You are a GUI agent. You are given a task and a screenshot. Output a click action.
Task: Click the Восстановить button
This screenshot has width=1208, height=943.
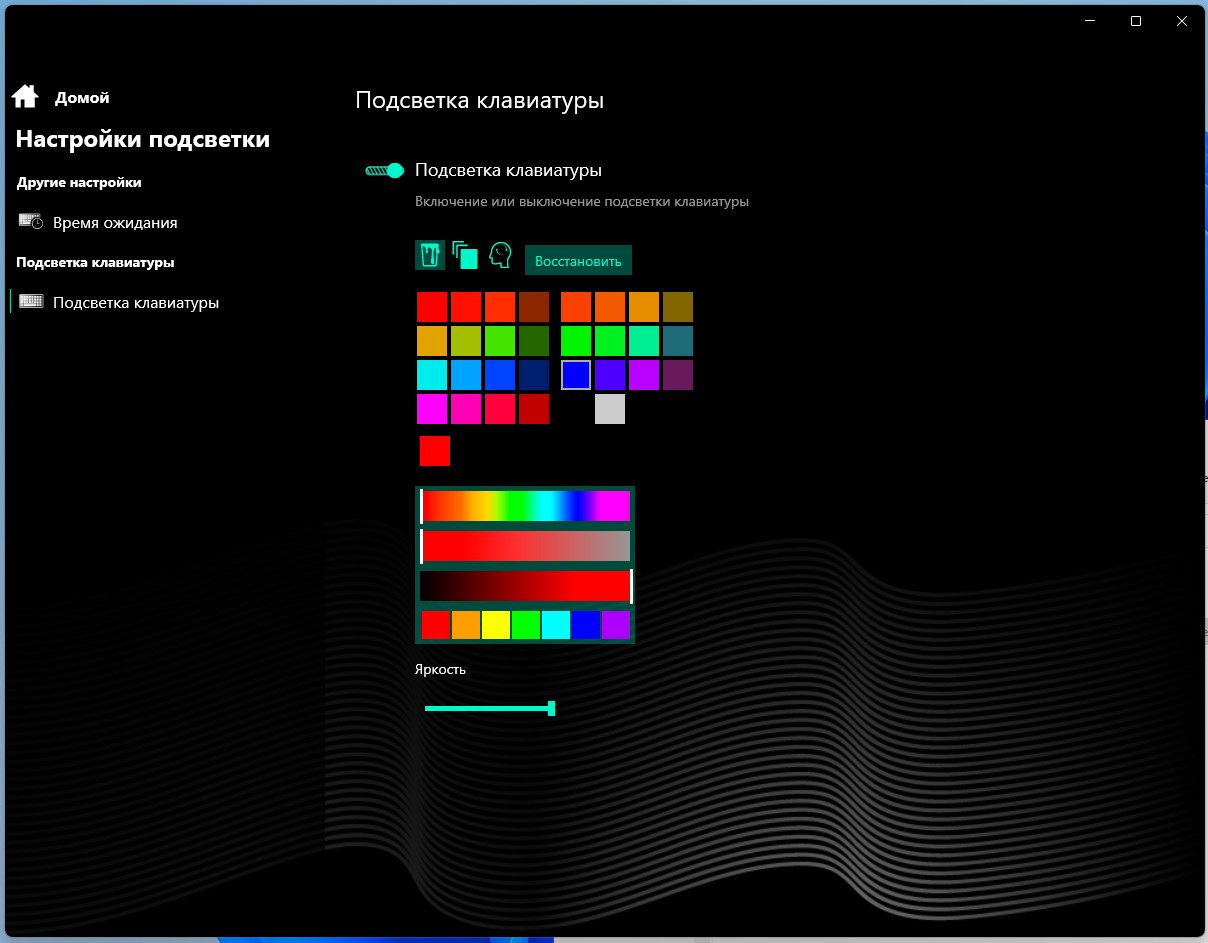tap(578, 260)
